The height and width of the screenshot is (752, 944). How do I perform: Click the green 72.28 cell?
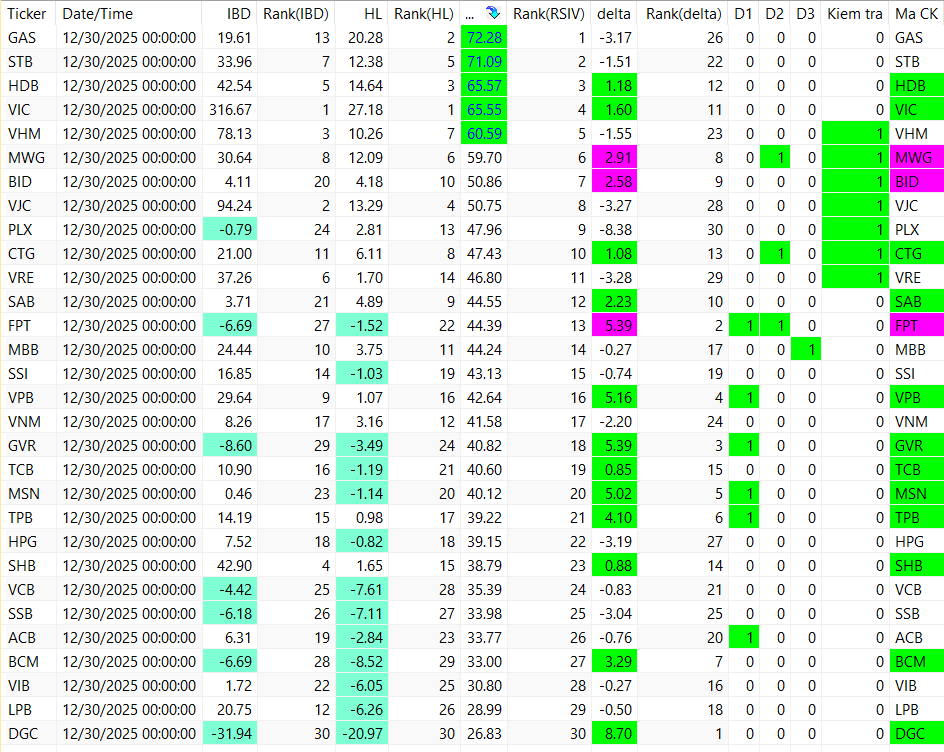484,37
